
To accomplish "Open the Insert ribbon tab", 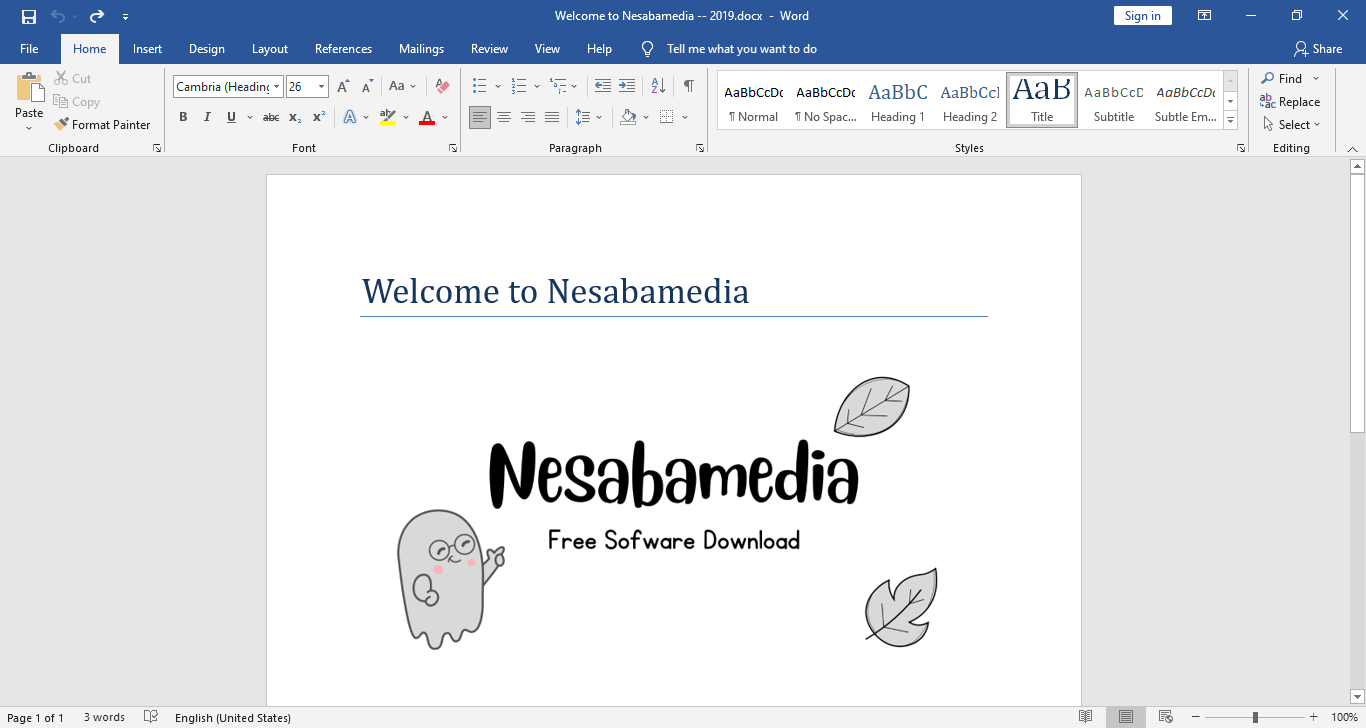I will click(x=147, y=49).
